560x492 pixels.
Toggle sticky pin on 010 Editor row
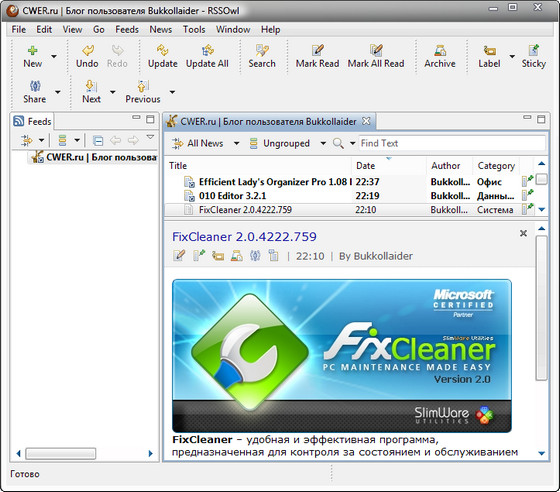pos(528,195)
